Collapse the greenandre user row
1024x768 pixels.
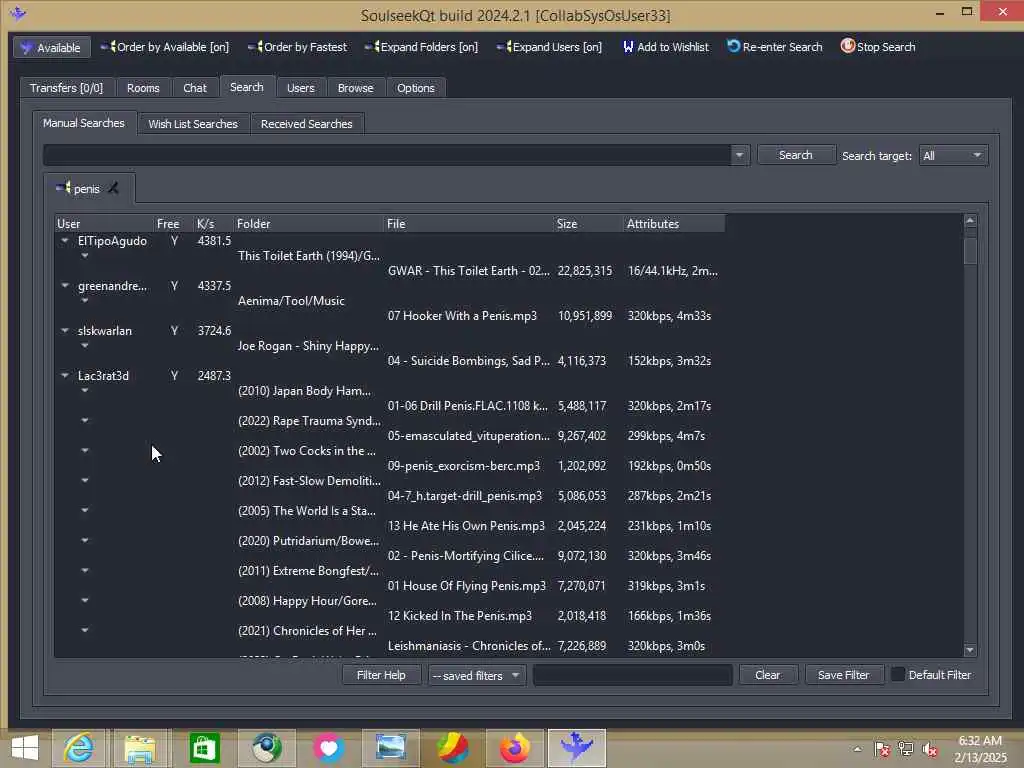65,285
